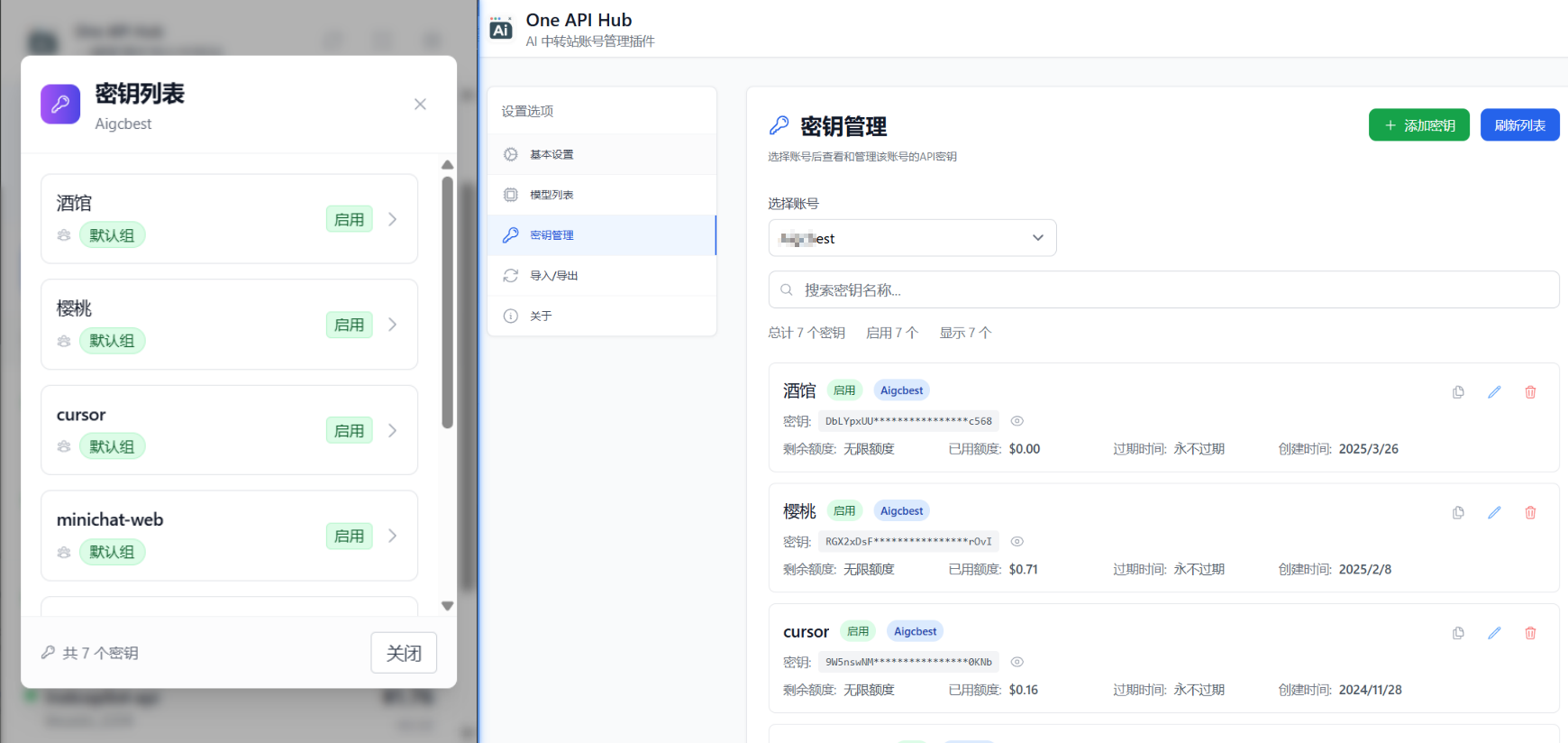The height and width of the screenshot is (743, 1568).
Task: Delete the 酒馆 key
Action: (x=1530, y=392)
